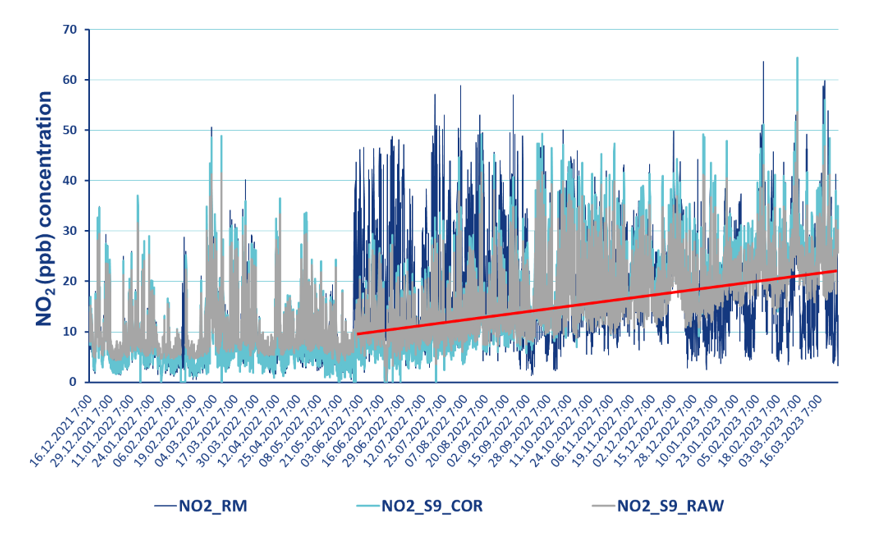The width and height of the screenshot is (869, 537).
Task: Select the NO2_S9_COR legend label
Action: (431, 507)
